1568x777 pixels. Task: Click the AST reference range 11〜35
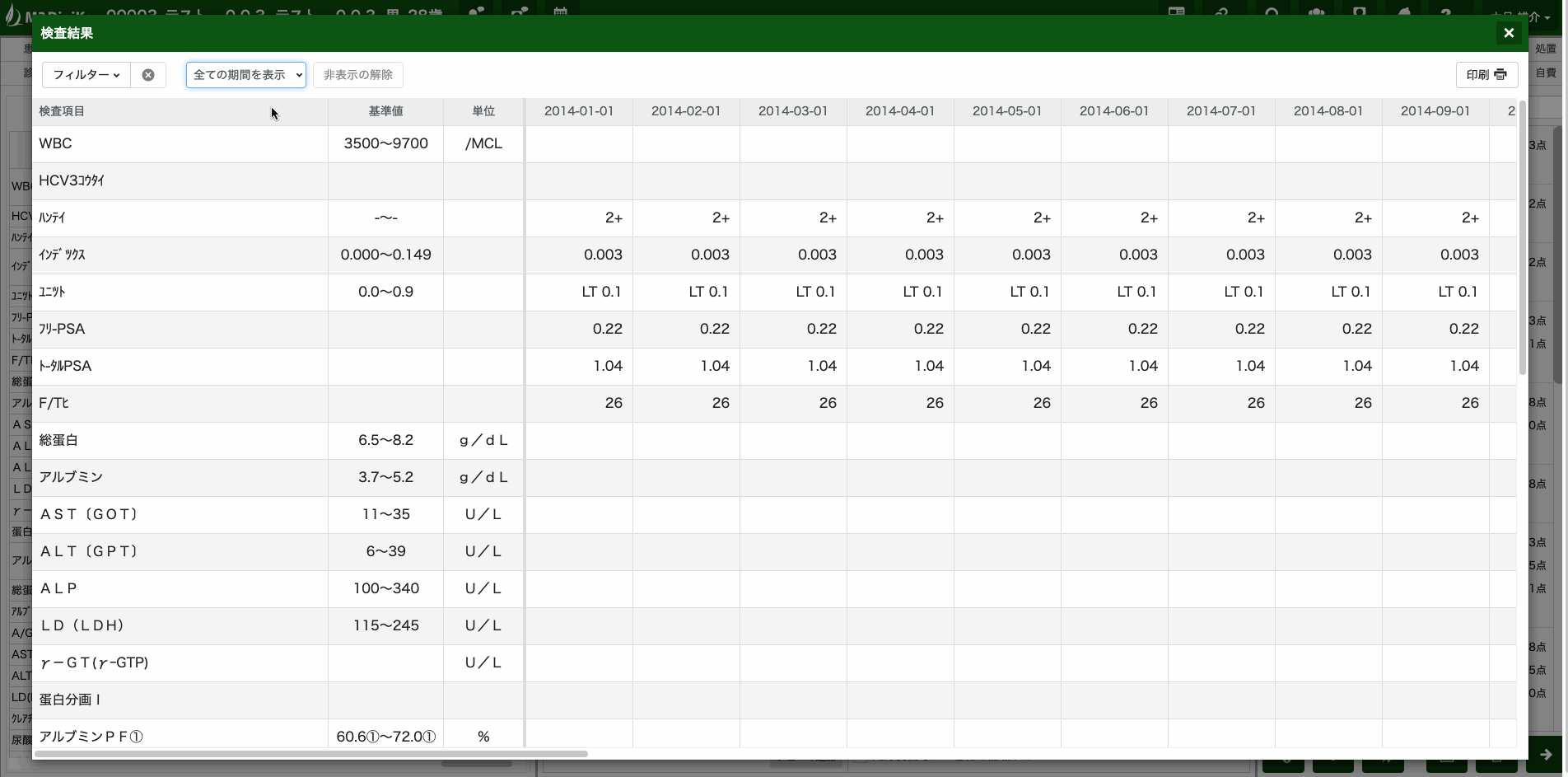[385, 514]
